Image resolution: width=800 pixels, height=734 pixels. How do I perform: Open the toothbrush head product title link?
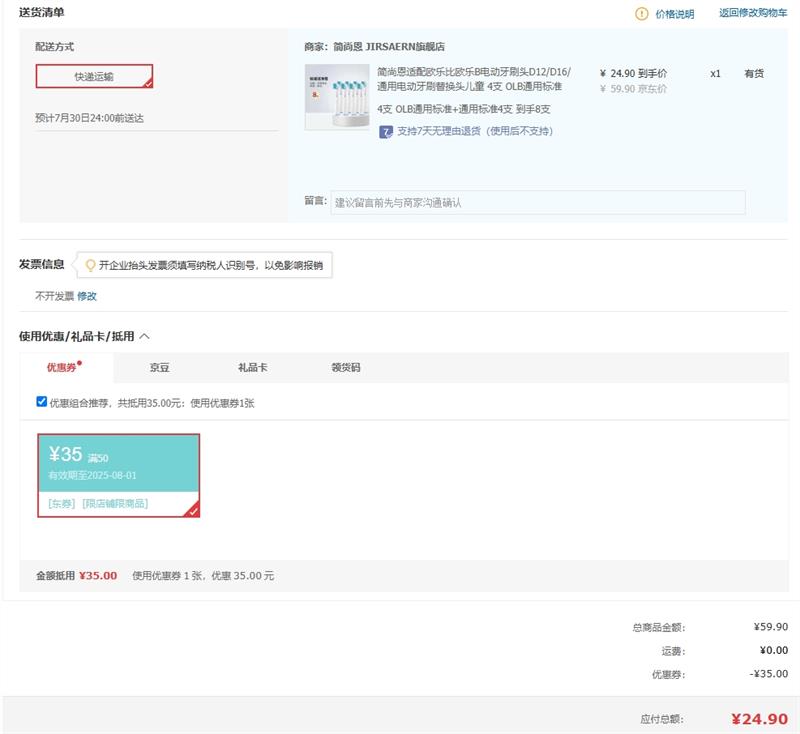coord(474,79)
